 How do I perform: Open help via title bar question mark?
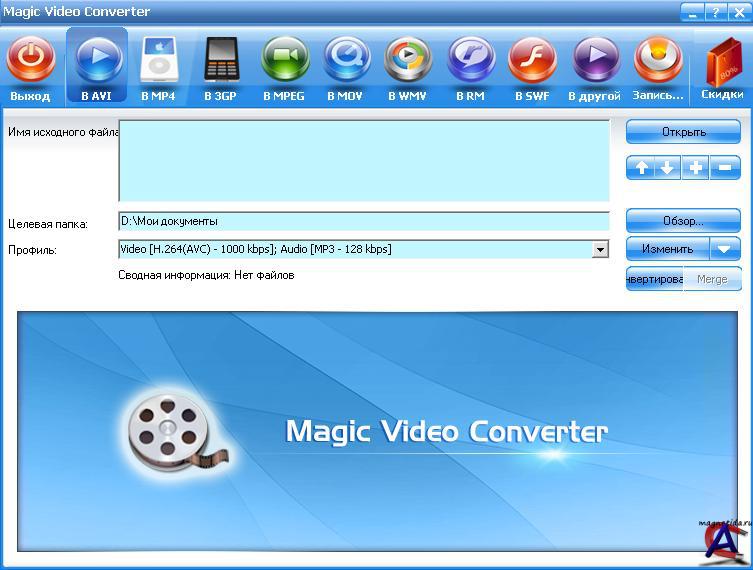716,12
